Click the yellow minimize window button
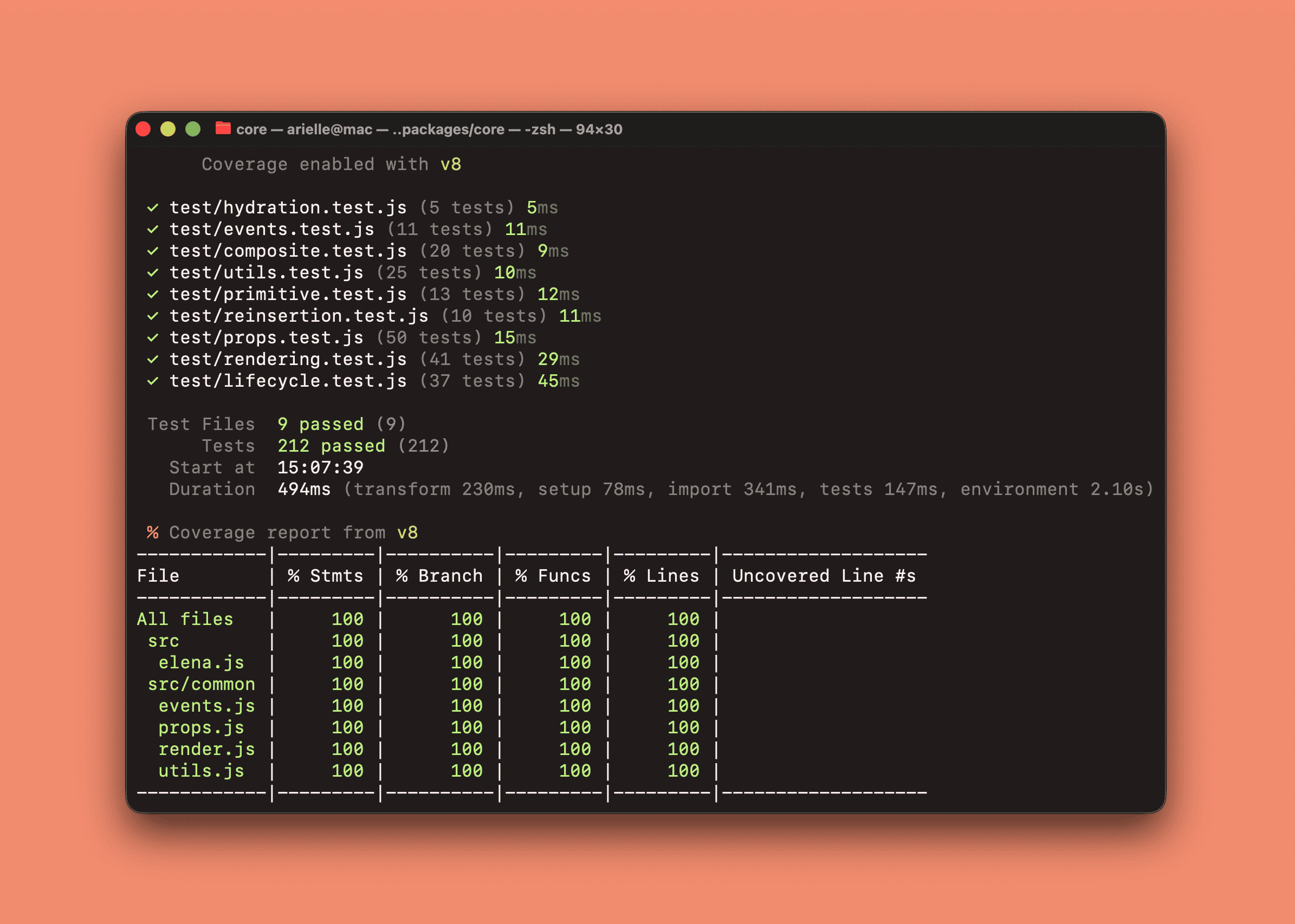The height and width of the screenshot is (924, 1295). click(168, 129)
